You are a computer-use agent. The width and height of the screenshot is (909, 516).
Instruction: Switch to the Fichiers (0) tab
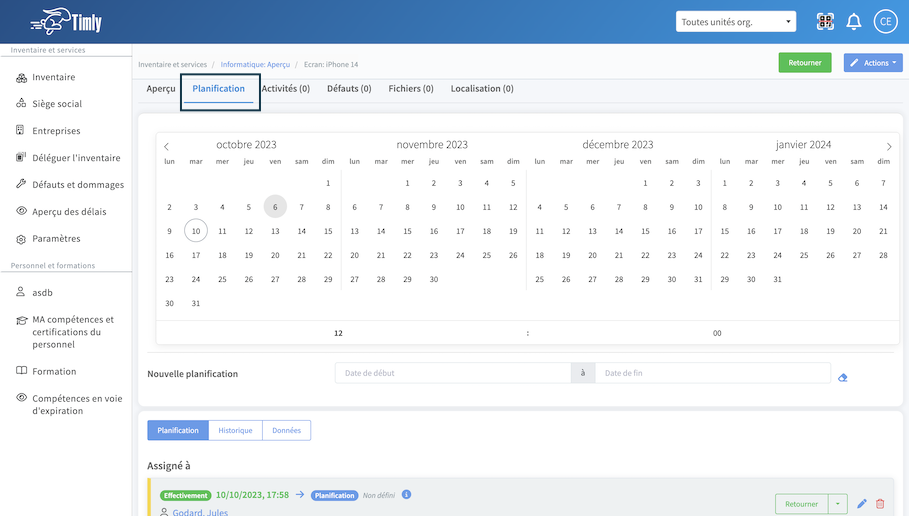coord(411,89)
